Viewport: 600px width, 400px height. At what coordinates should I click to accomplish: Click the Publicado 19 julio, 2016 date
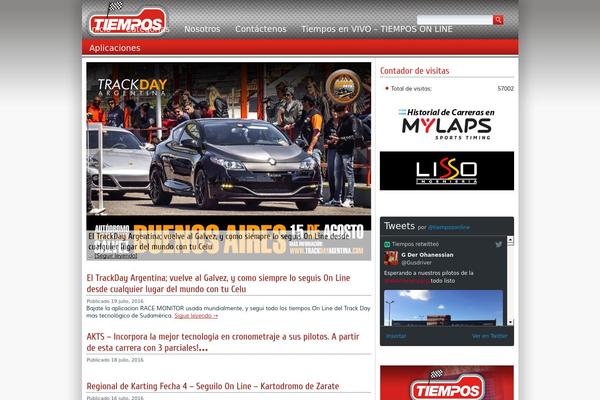[115, 301]
